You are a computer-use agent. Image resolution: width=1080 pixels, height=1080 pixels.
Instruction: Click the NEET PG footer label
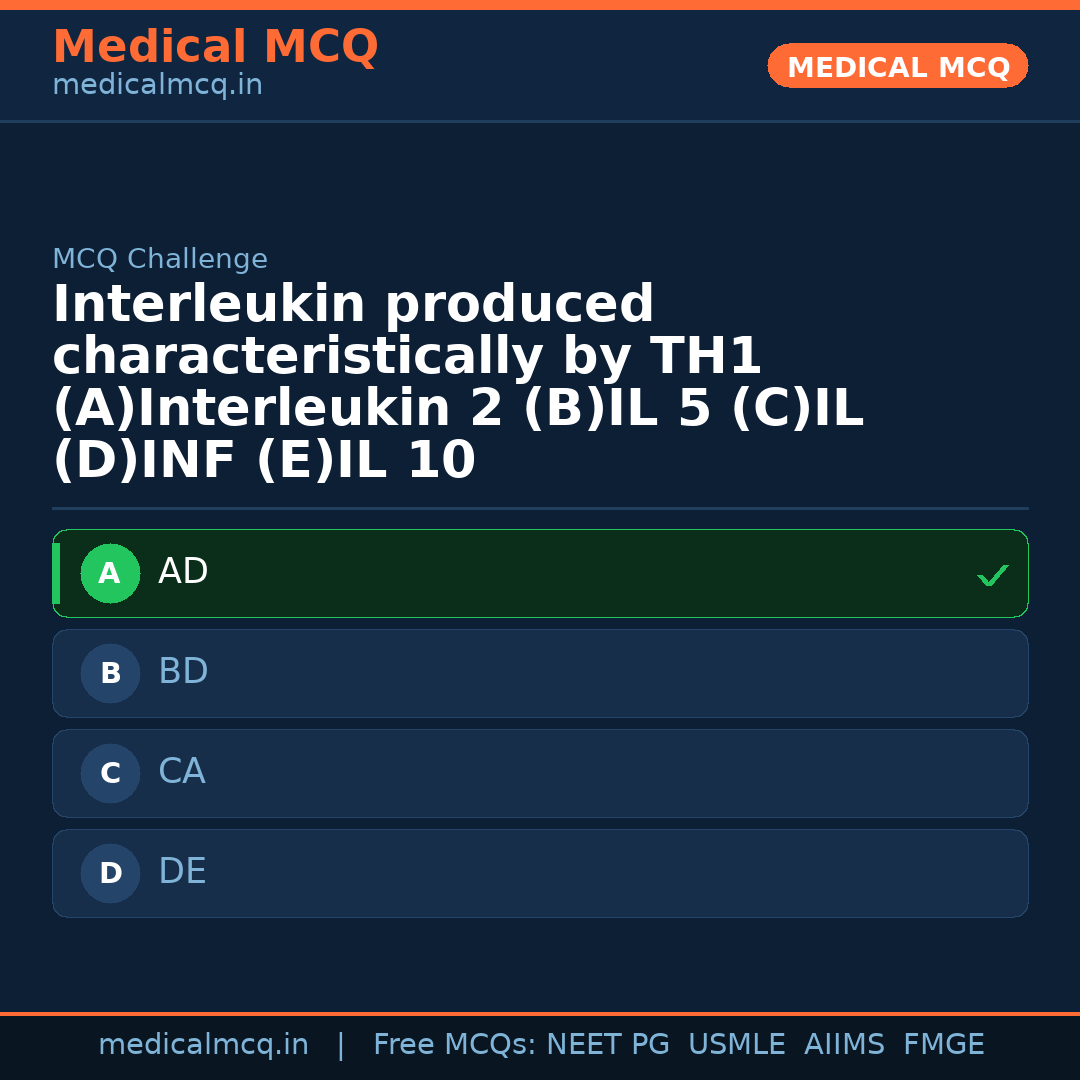607,1043
